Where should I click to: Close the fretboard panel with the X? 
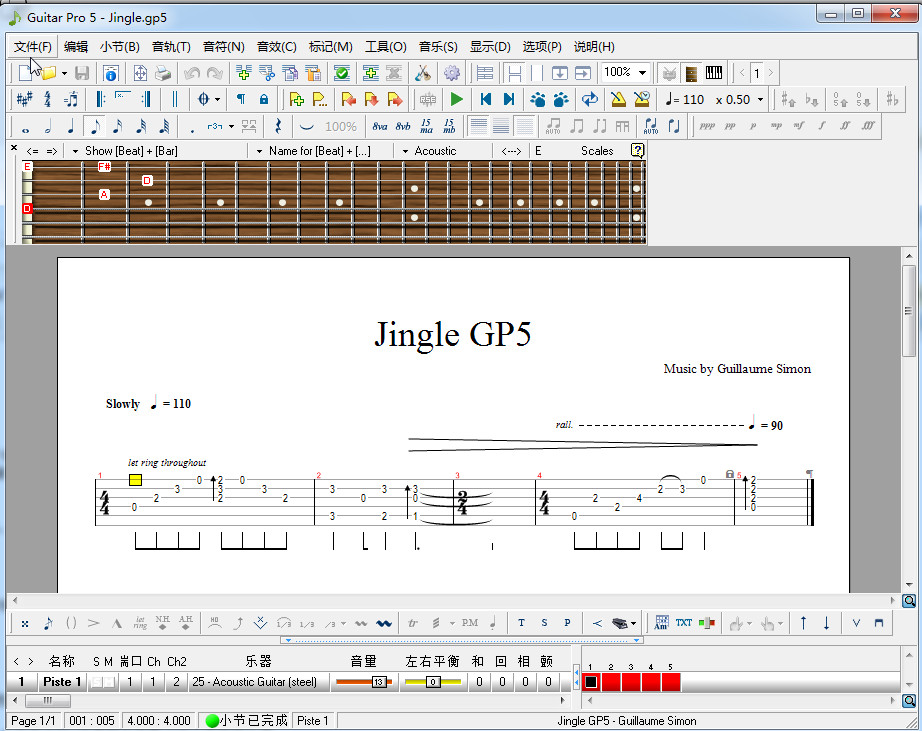(x=14, y=148)
